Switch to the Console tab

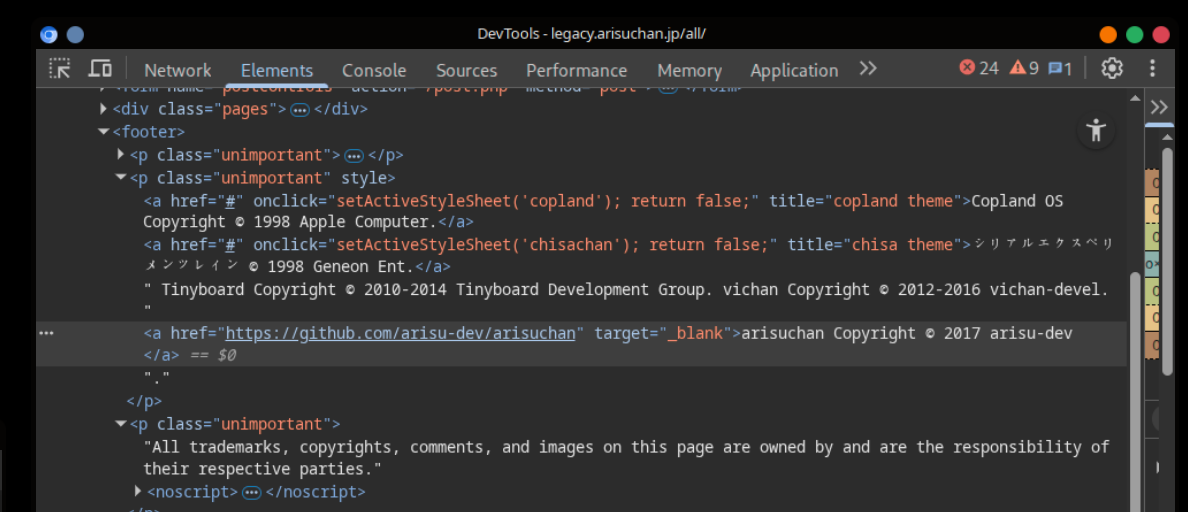[x=374, y=70]
